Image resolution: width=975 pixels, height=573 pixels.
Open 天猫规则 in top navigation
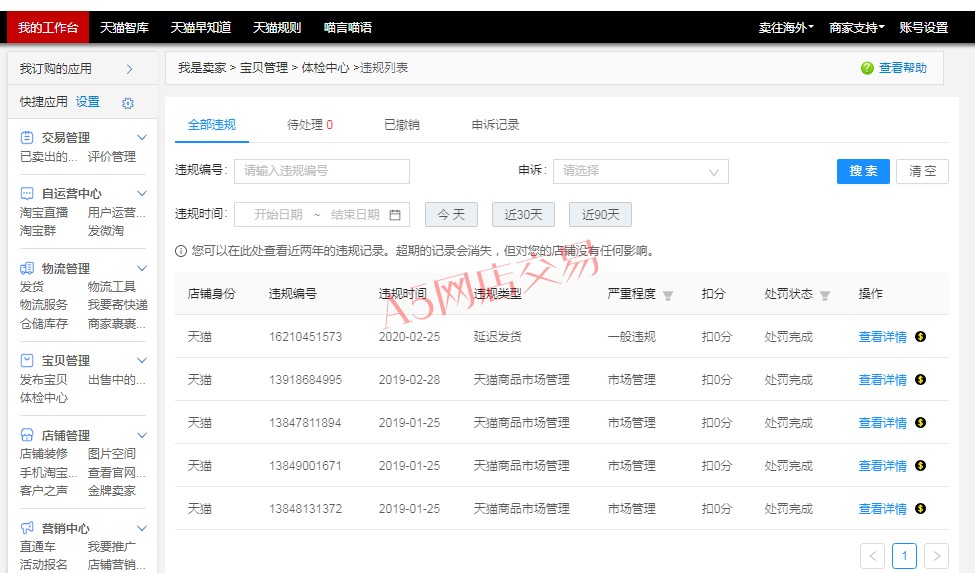tap(277, 27)
